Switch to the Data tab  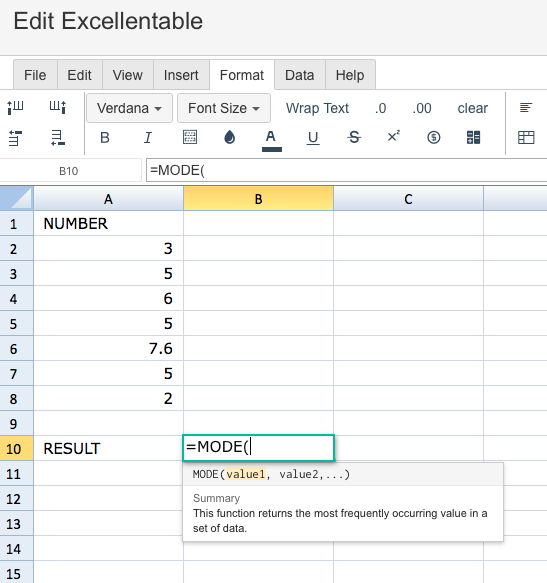click(300, 75)
